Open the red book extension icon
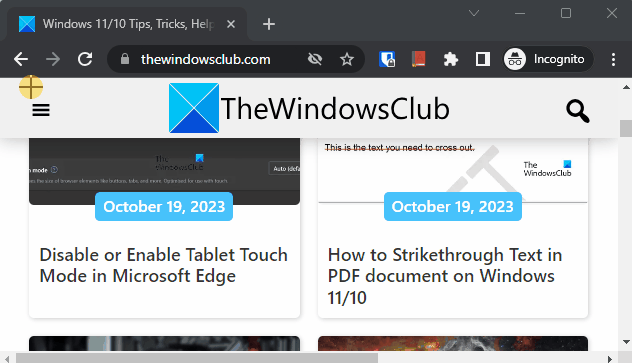 point(418,59)
